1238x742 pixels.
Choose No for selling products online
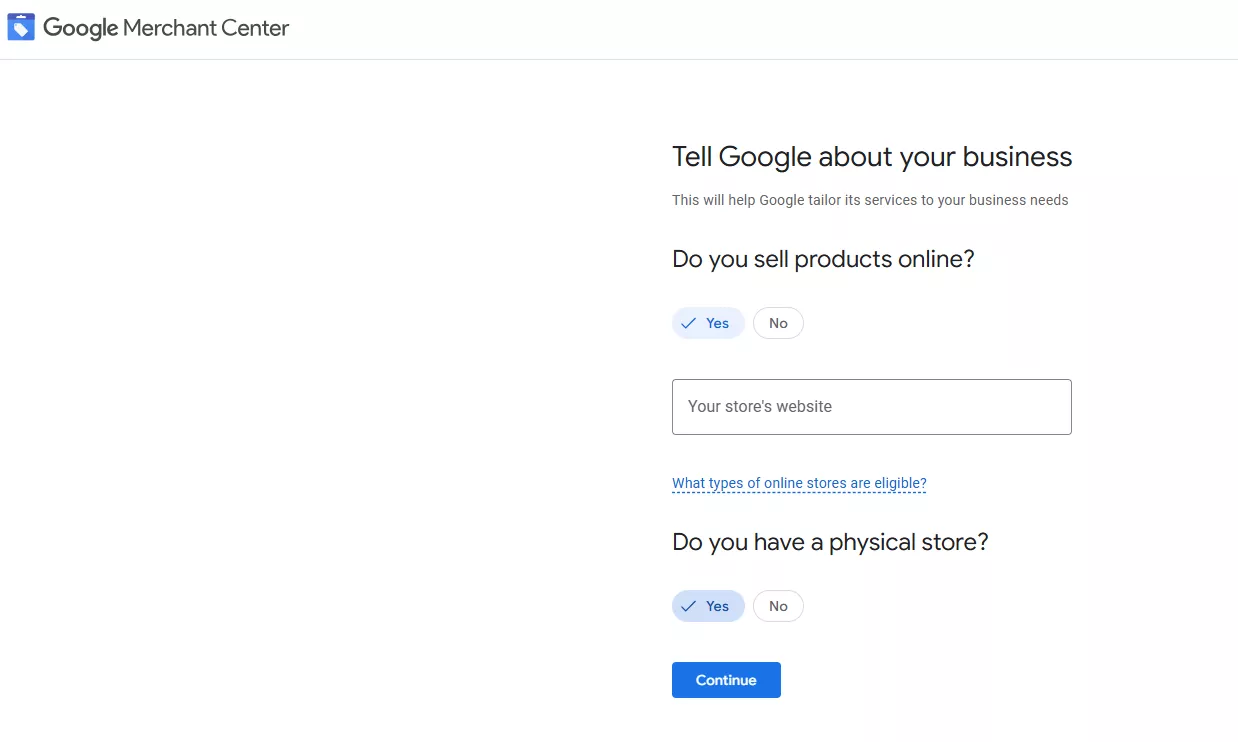(778, 323)
